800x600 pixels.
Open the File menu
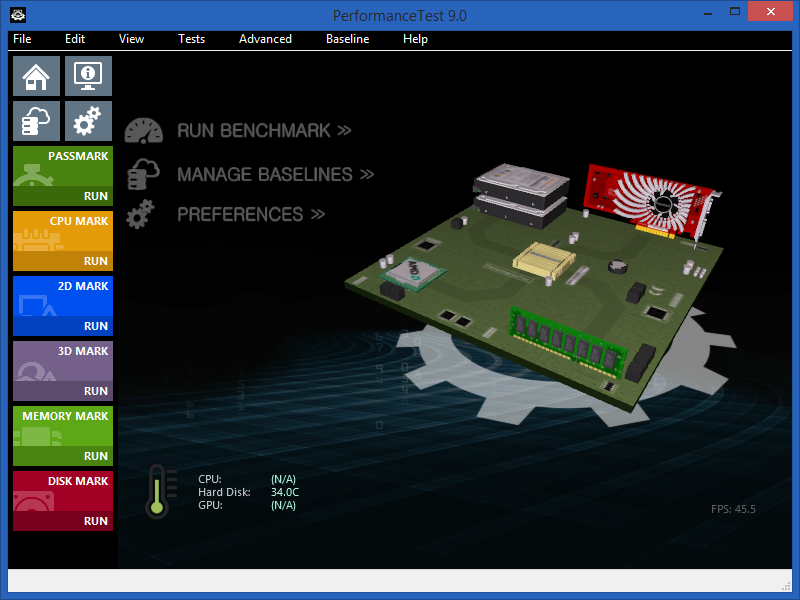point(22,39)
